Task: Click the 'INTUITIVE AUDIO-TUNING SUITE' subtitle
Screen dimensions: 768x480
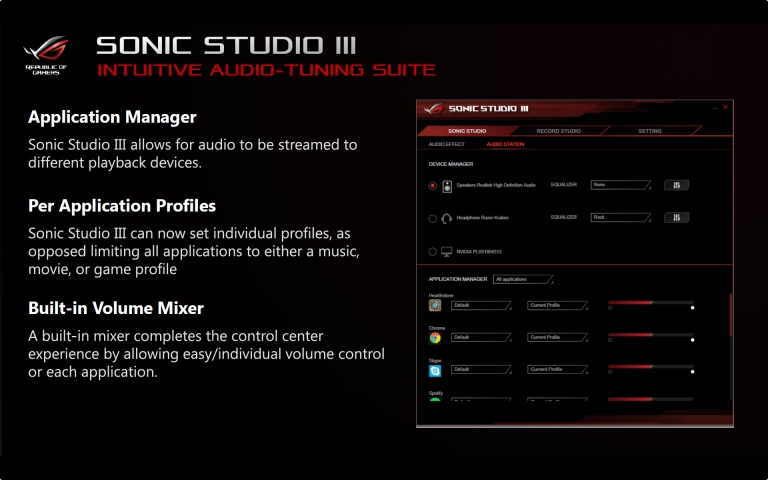Action: pos(266,70)
